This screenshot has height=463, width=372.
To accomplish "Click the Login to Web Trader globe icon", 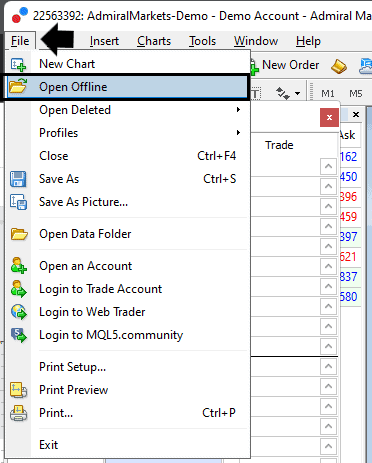I will pos(19,312).
